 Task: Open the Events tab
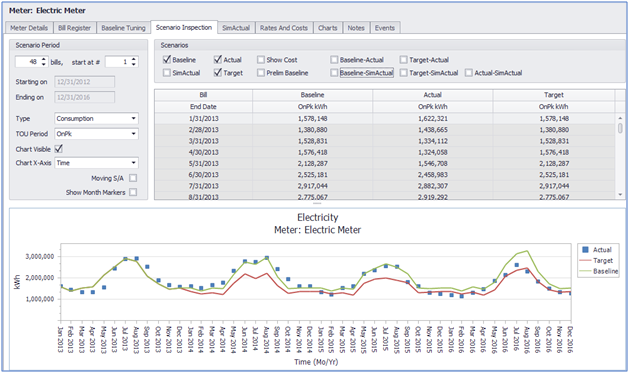click(x=385, y=28)
